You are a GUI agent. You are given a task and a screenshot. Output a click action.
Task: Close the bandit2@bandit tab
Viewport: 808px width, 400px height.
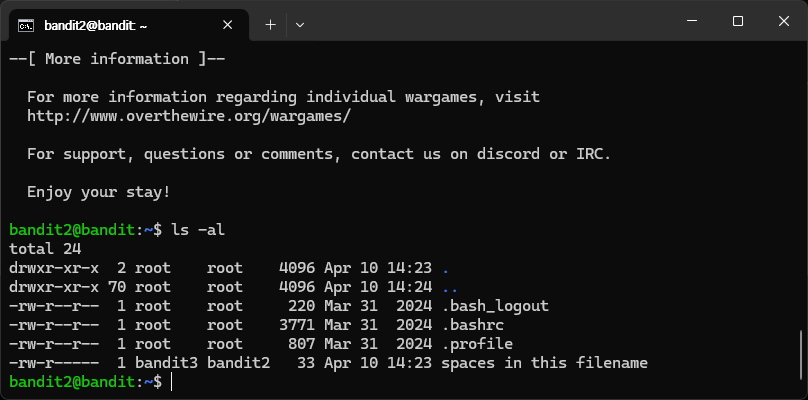coord(227,25)
